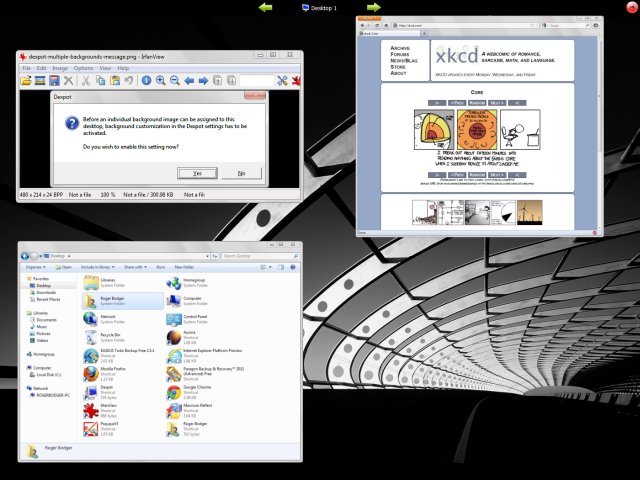Click Yes in the Dexpot dialog
This screenshot has width=640, height=480.
point(197,173)
